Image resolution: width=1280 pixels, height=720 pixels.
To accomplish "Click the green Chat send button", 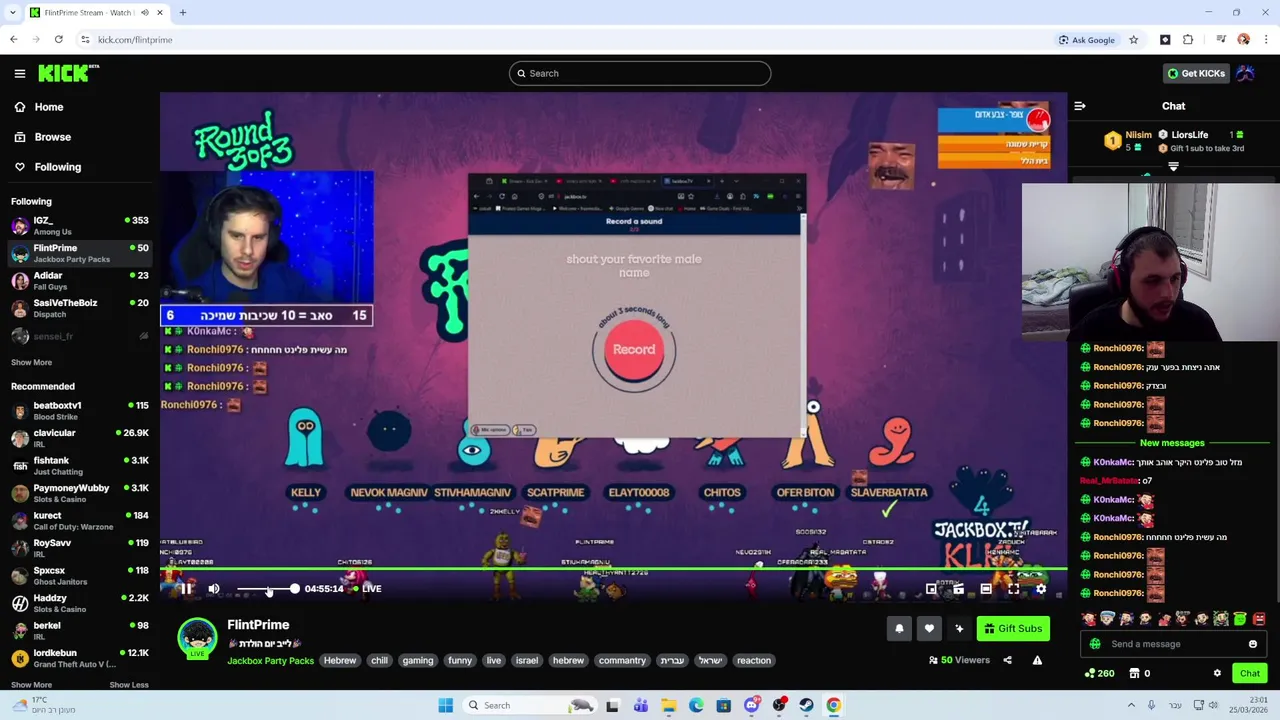I will (x=1250, y=673).
